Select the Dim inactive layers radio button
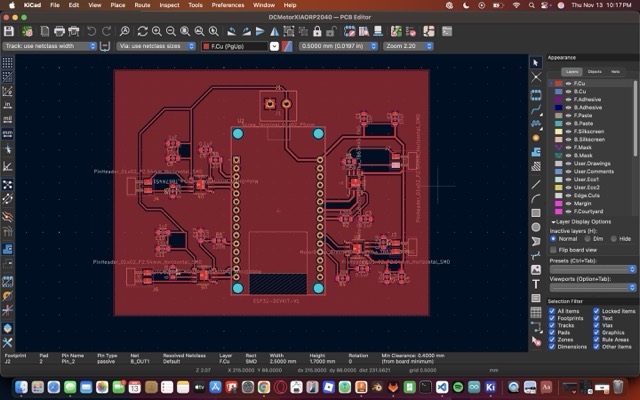The width and height of the screenshot is (640, 400). coord(587,239)
